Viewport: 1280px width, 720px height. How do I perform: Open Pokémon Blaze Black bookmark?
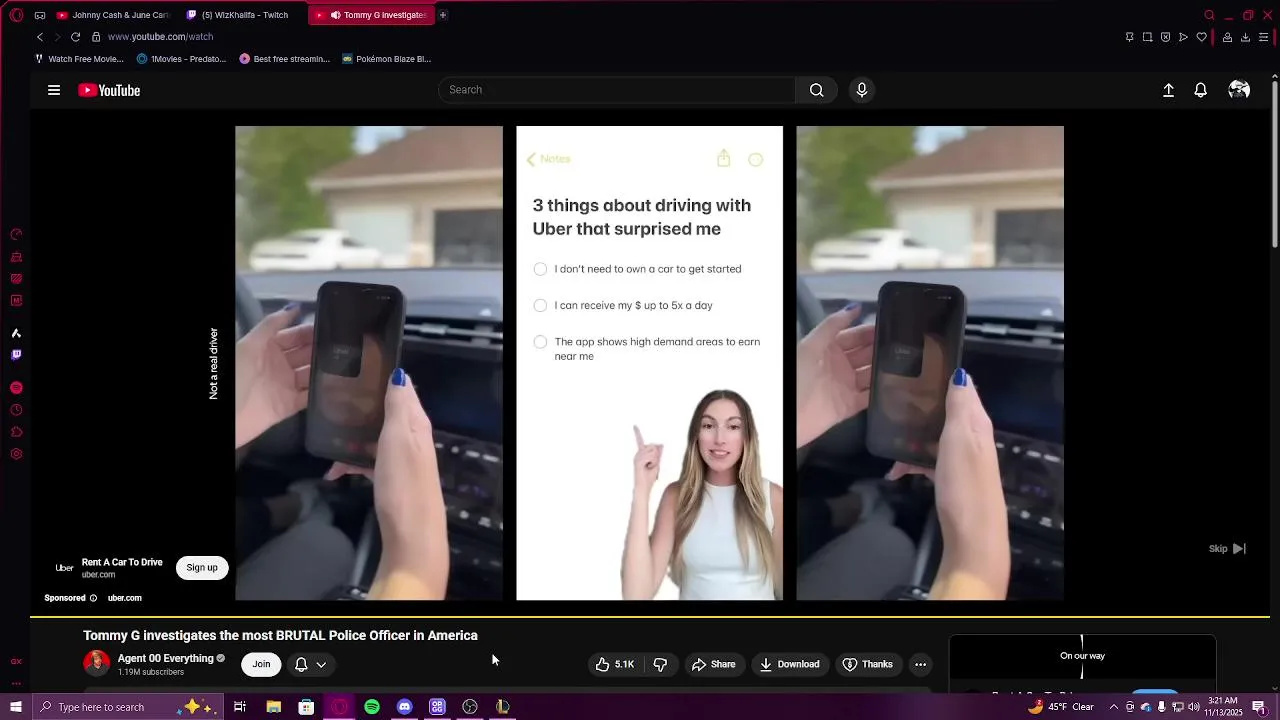[x=386, y=59]
